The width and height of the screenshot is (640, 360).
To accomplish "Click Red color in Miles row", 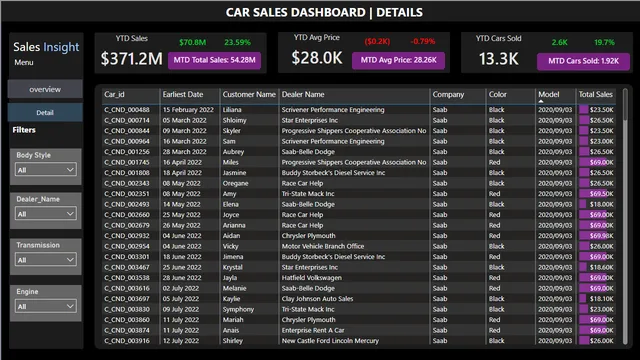I will coord(494,162).
